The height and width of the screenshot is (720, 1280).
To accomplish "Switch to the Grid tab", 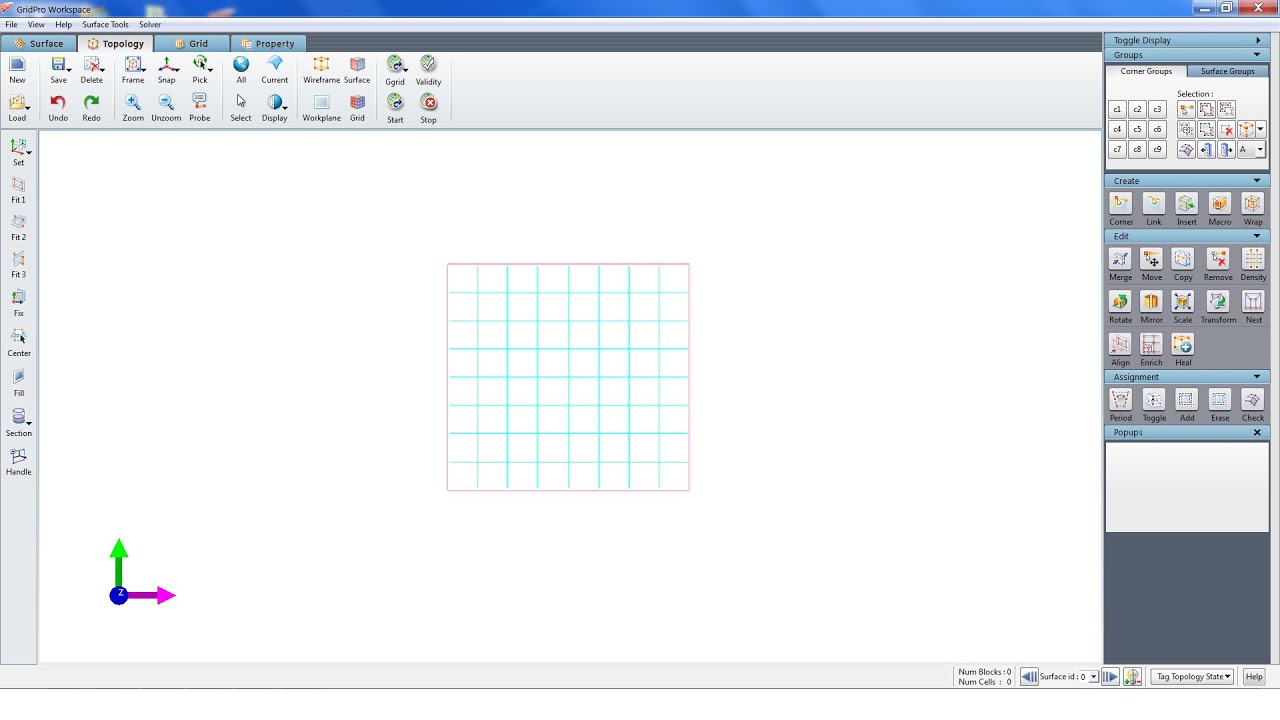I will point(191,44).
